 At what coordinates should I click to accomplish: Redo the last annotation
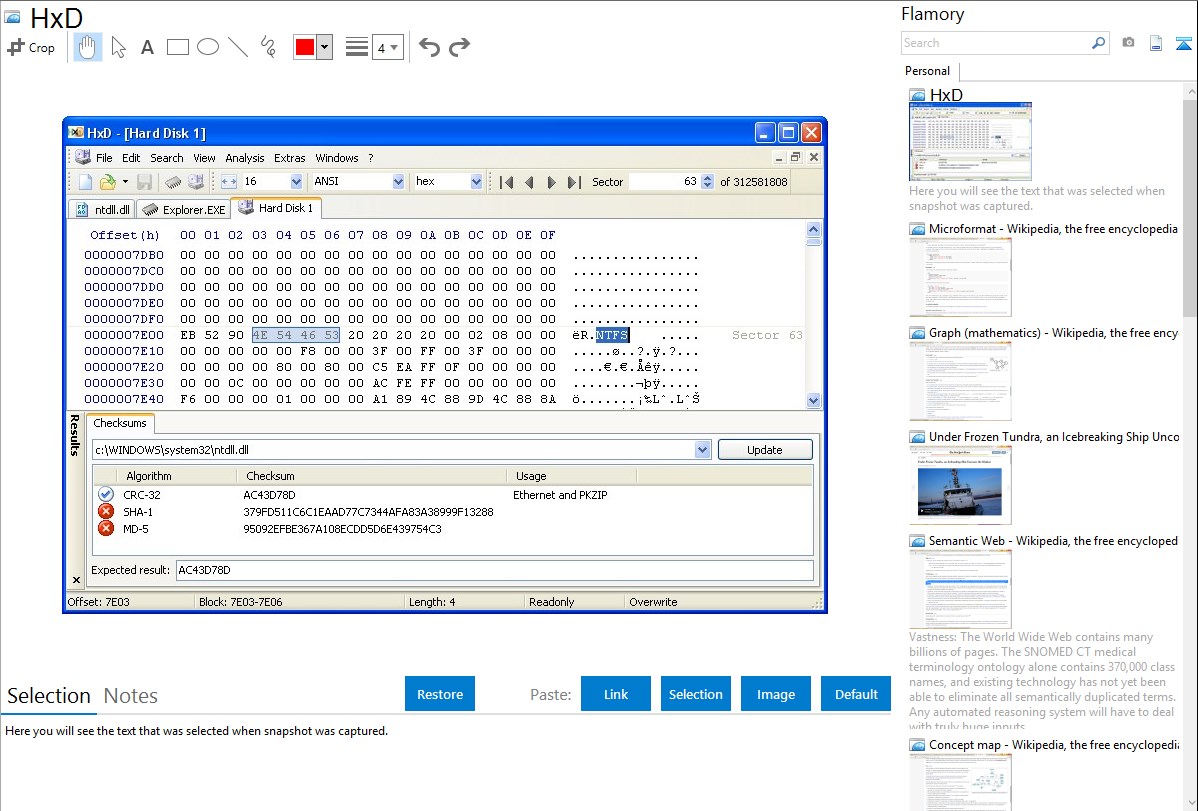[459, 47]
